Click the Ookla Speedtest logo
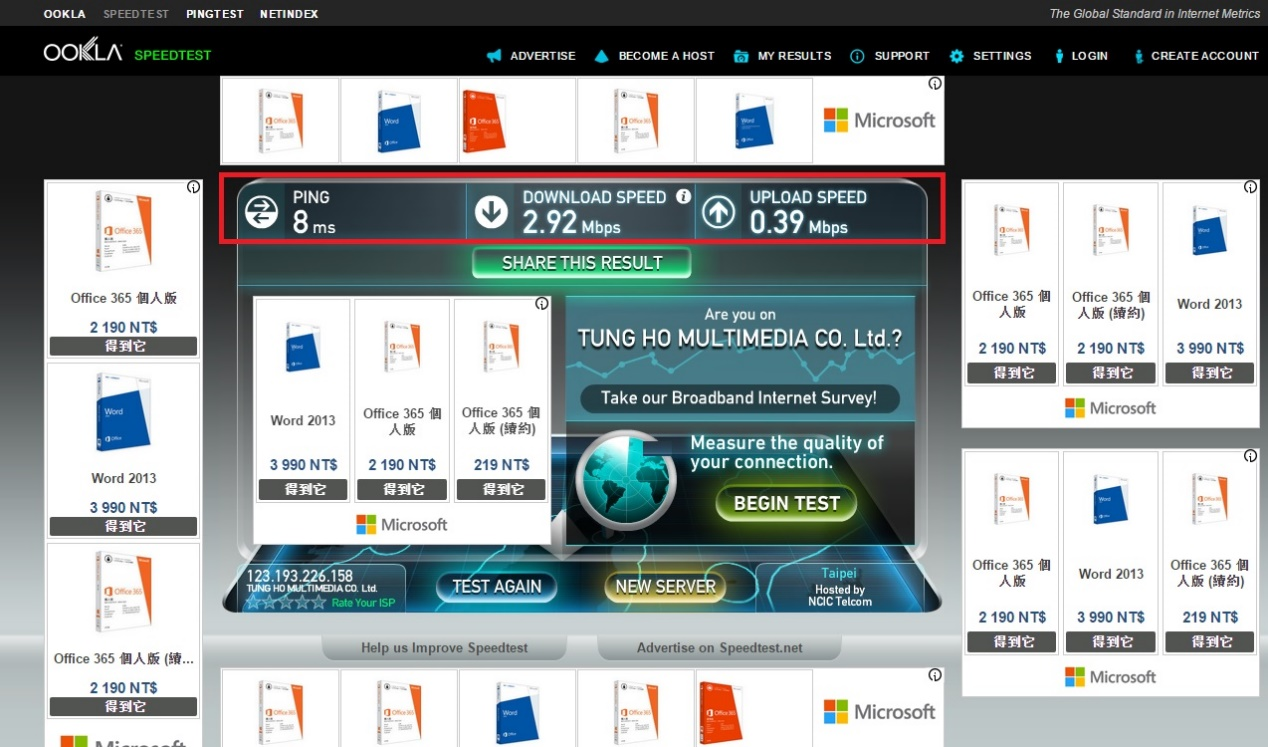Image resolution: width=1268 pixels, height=747 pixels. [x=127, y=54]
